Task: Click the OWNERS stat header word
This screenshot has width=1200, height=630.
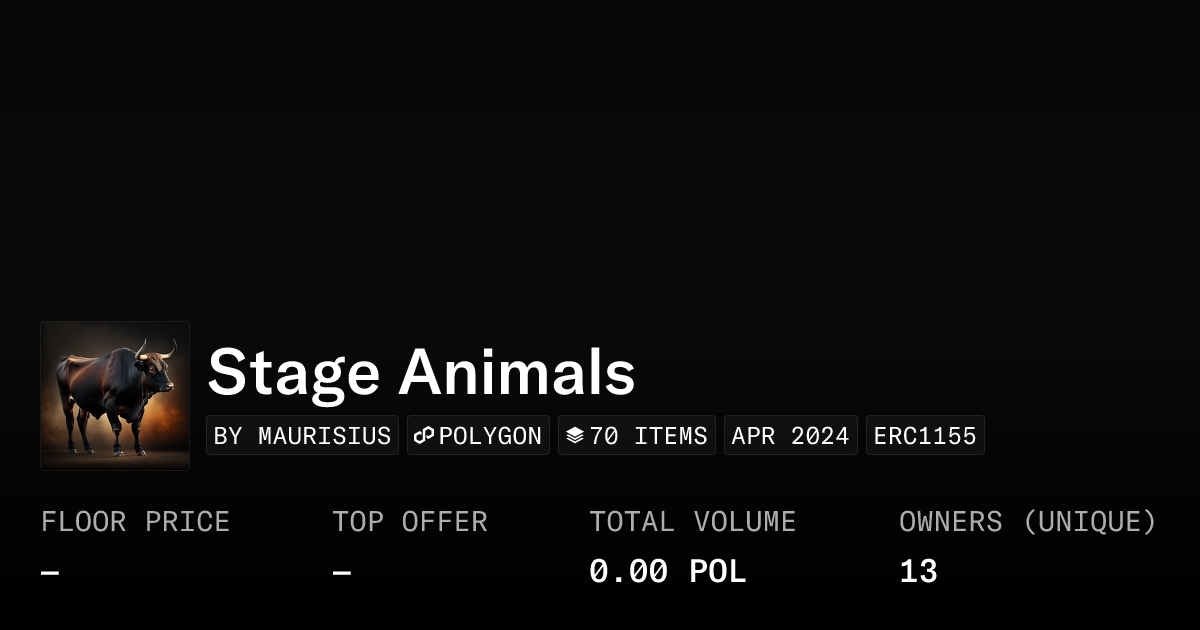Action: point(950,522)
